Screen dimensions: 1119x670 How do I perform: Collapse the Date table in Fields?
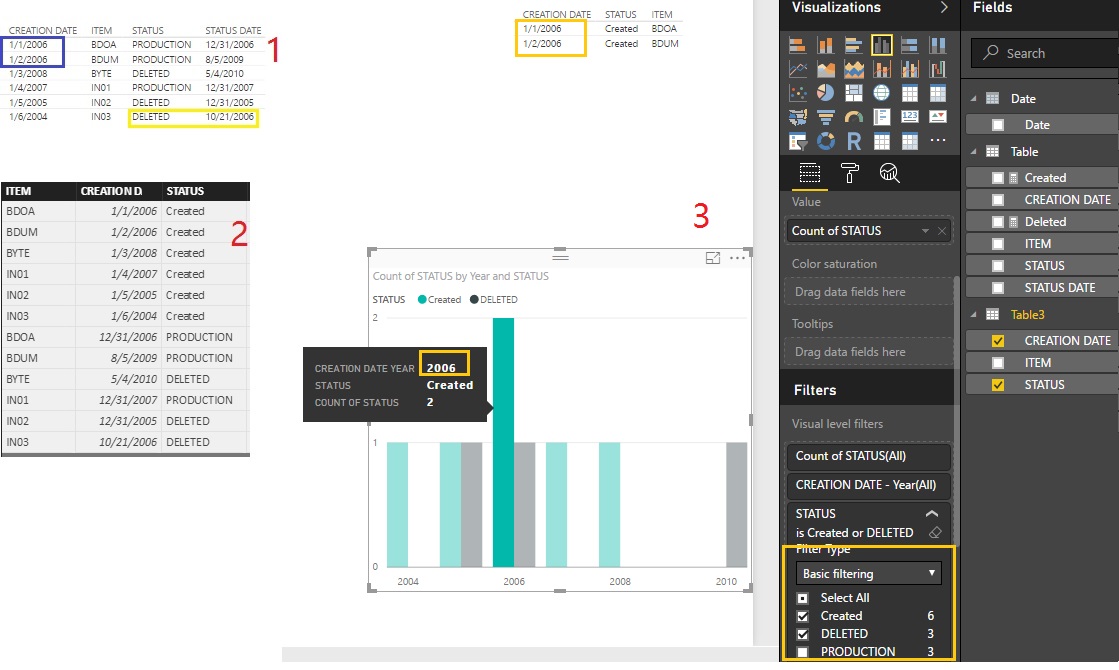973,98
